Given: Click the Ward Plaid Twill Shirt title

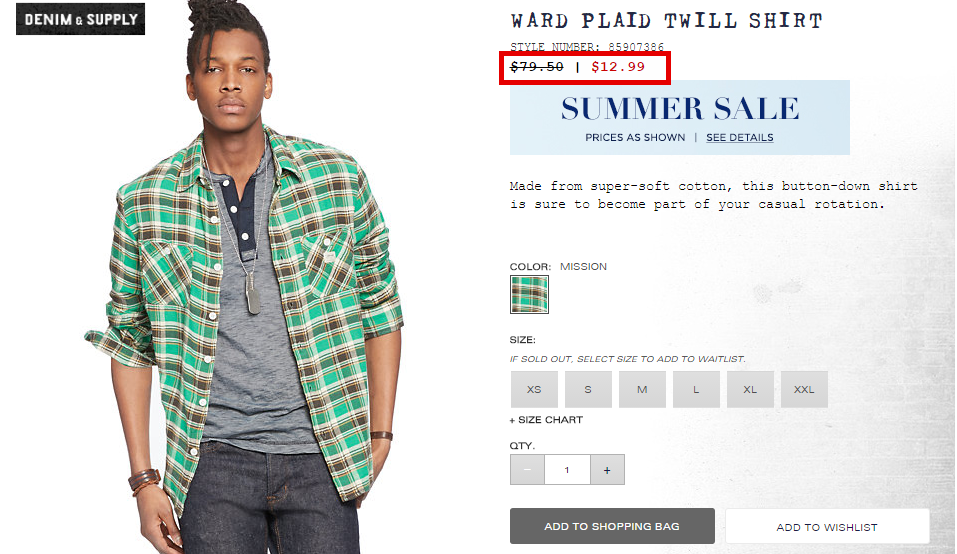Looking at the screenshot, I should click(x=666, y=21).
